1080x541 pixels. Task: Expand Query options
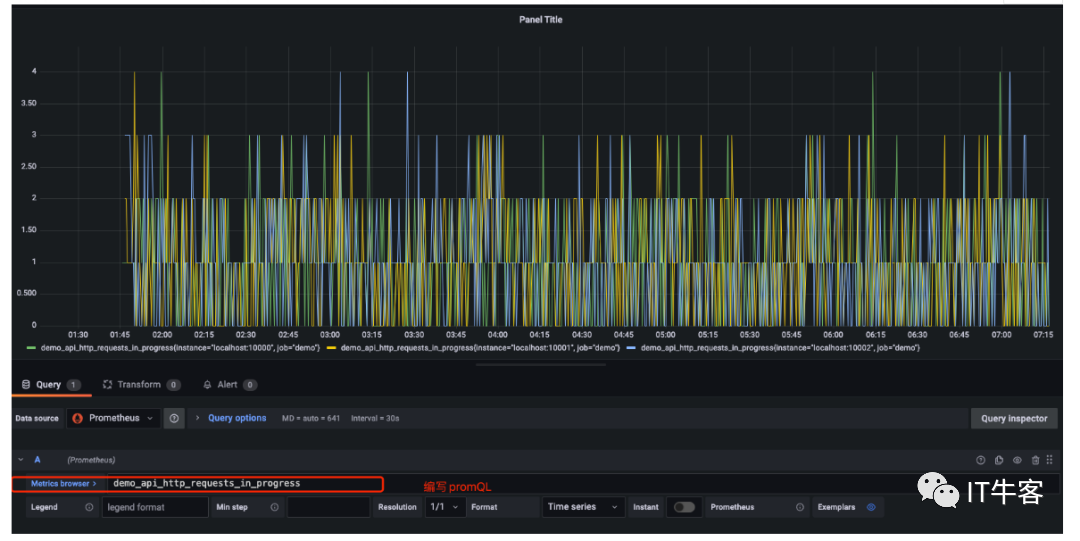[x=237, y=418]
